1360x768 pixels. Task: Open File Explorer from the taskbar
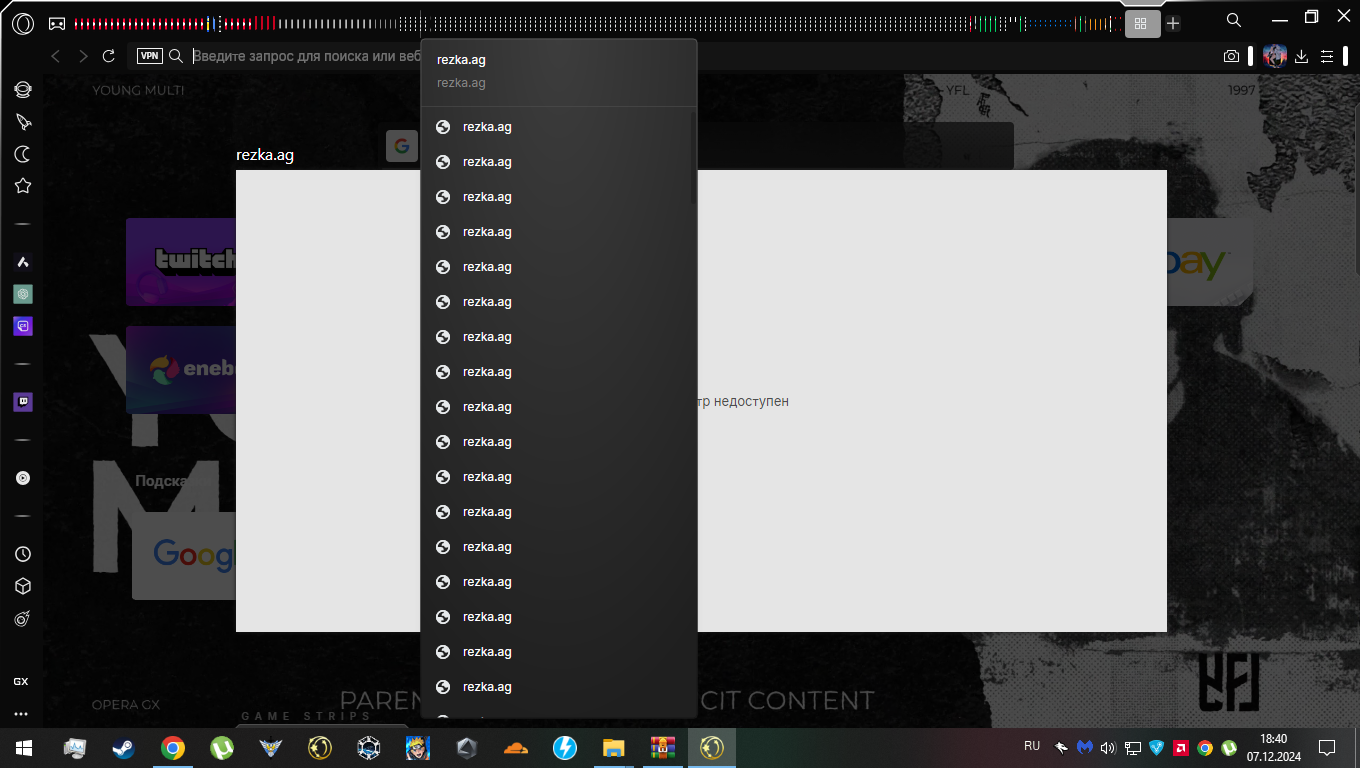click(614, 747)
